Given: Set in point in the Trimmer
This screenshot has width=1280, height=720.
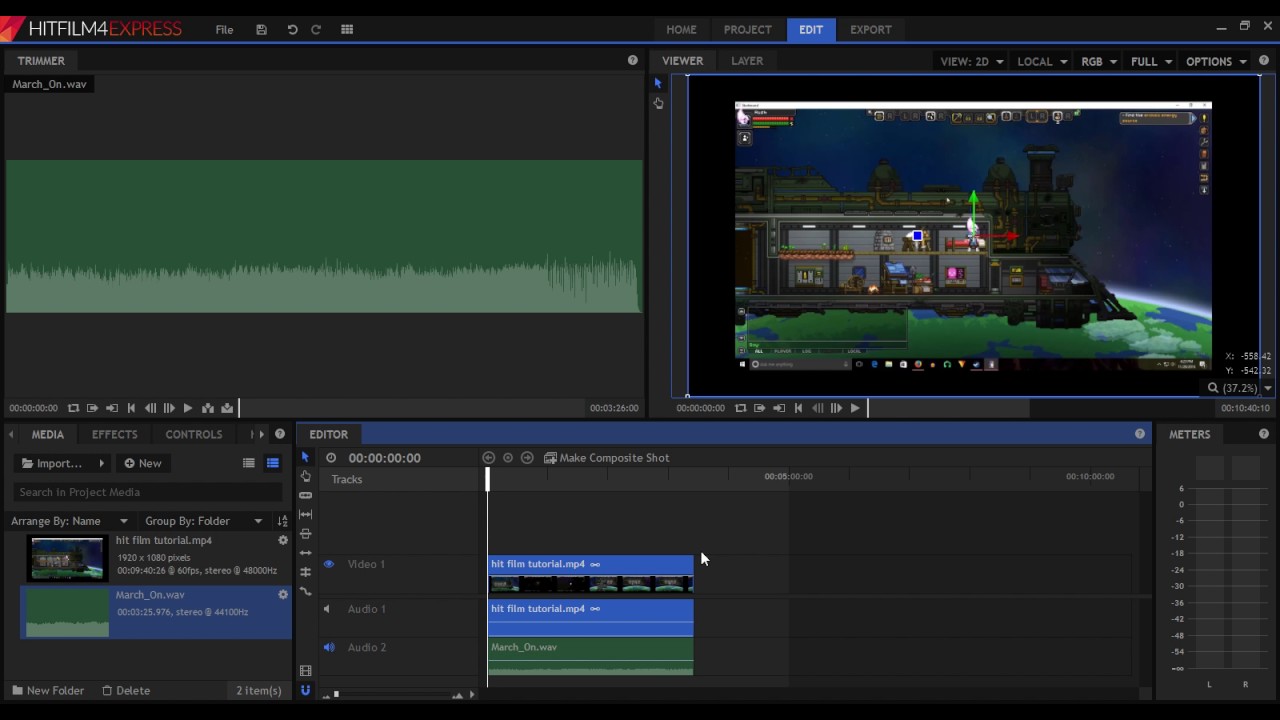Looking at the screenshot, I should 92,408.
